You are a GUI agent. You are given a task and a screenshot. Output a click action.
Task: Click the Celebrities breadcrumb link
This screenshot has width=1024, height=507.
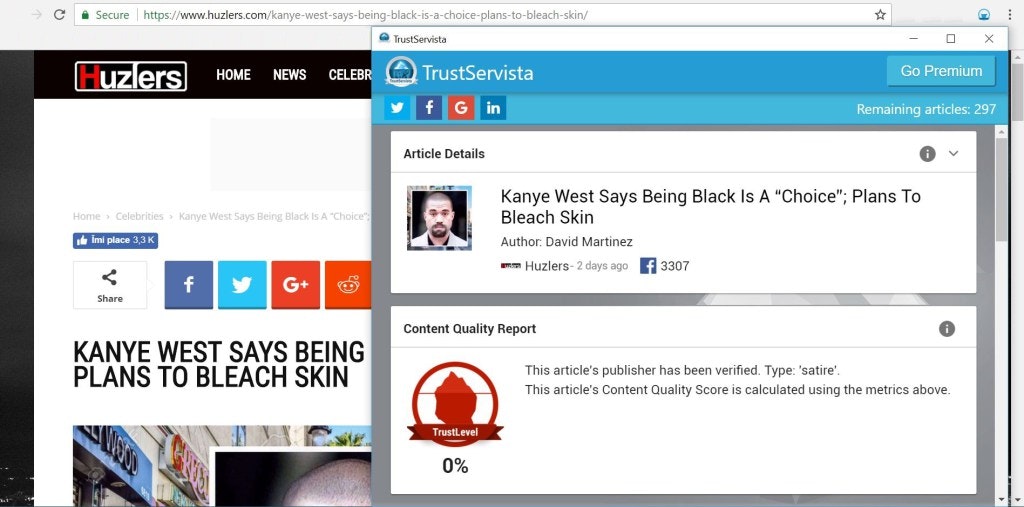139,216
